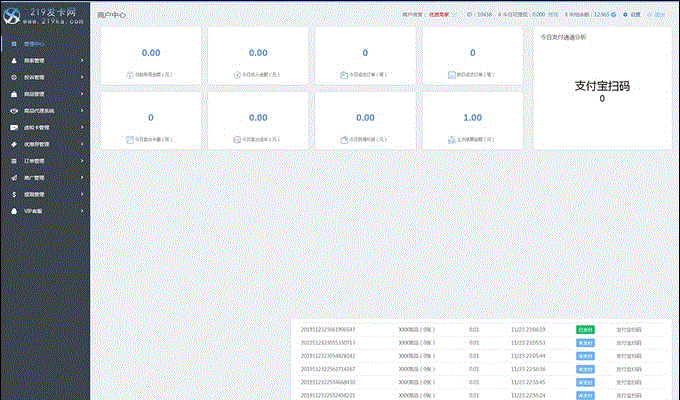Click the 提现管理 dollar icon
Image resolution: width=680 pixels, height=400 pixels.
point(12,194)
